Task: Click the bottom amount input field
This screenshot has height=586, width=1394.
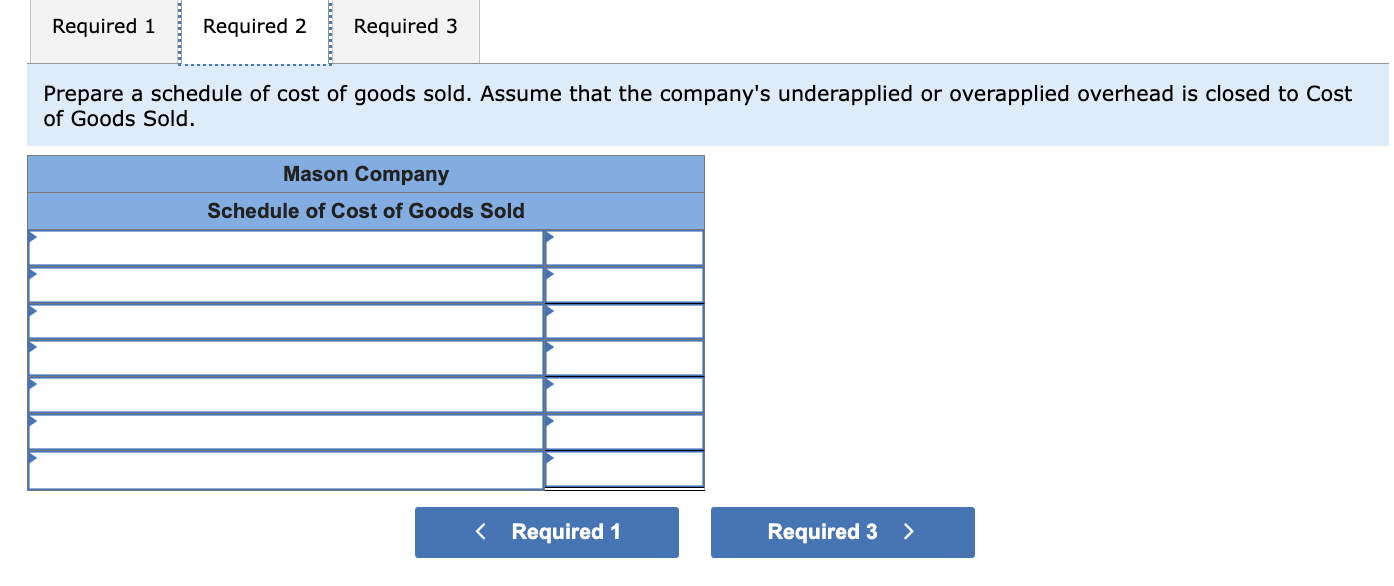Action: (x=625, y=469)
